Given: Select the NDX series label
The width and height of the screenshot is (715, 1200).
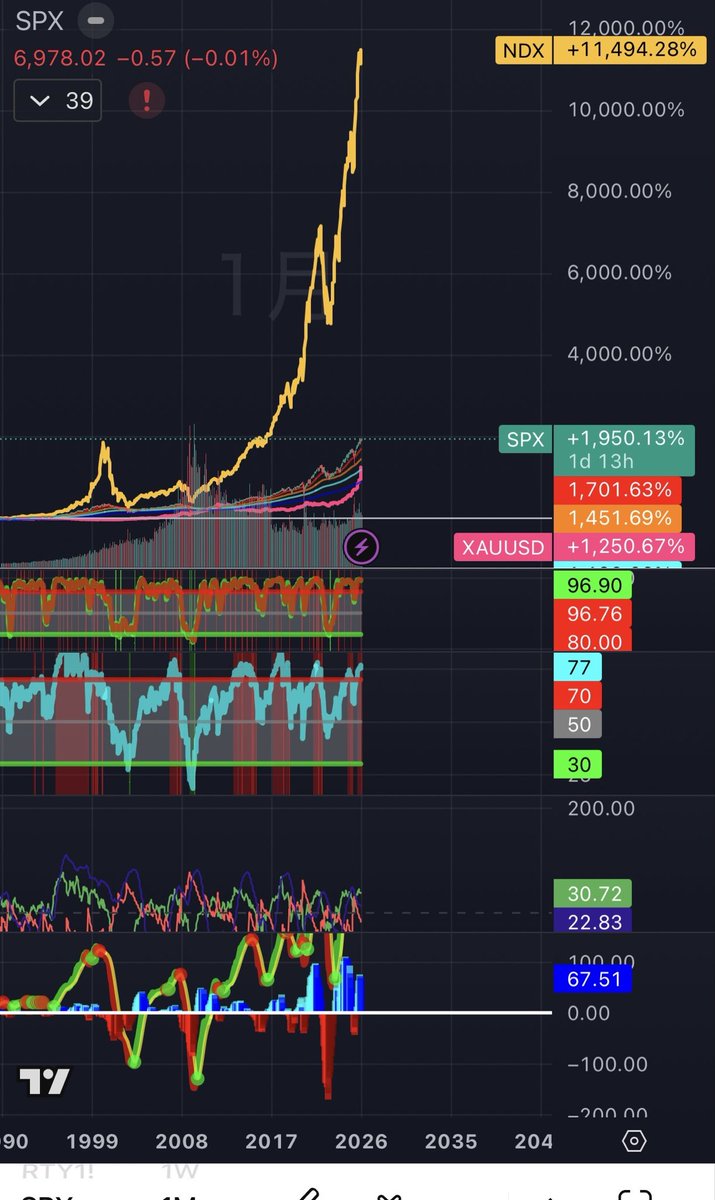Looking at the screenshot, I should 523,49.
